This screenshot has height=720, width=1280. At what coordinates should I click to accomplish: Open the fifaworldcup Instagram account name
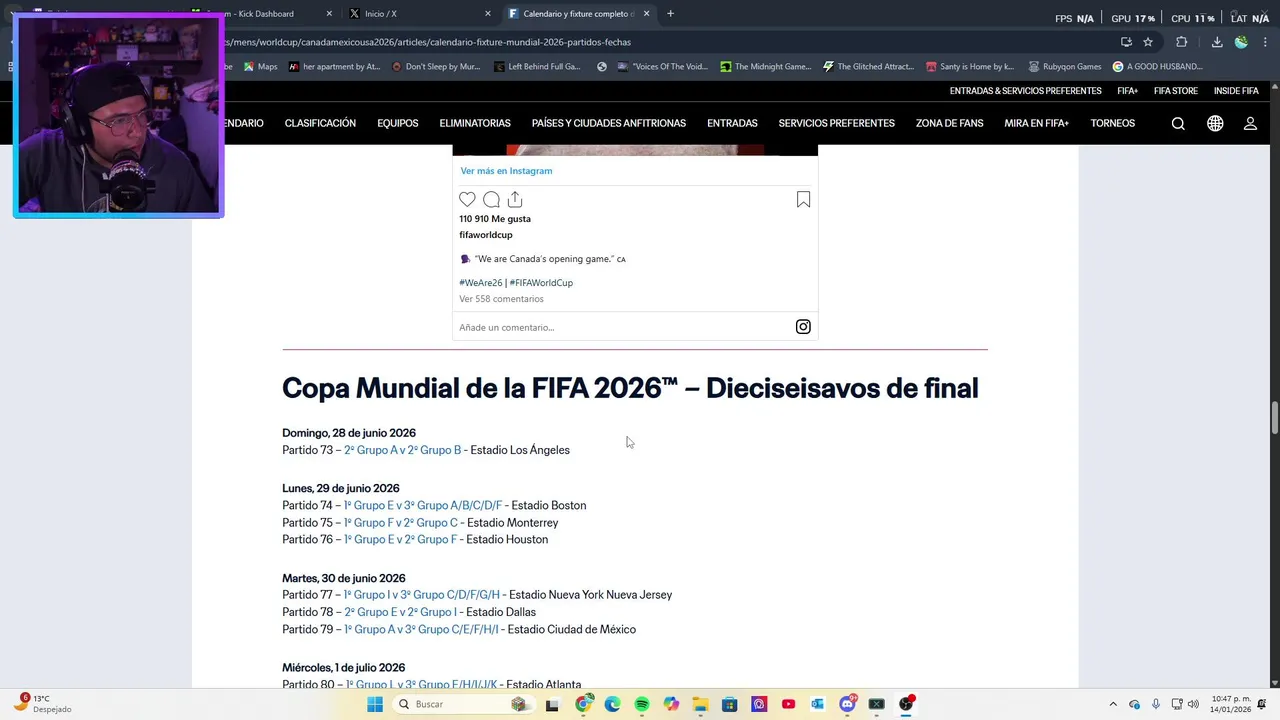point(486,235)
